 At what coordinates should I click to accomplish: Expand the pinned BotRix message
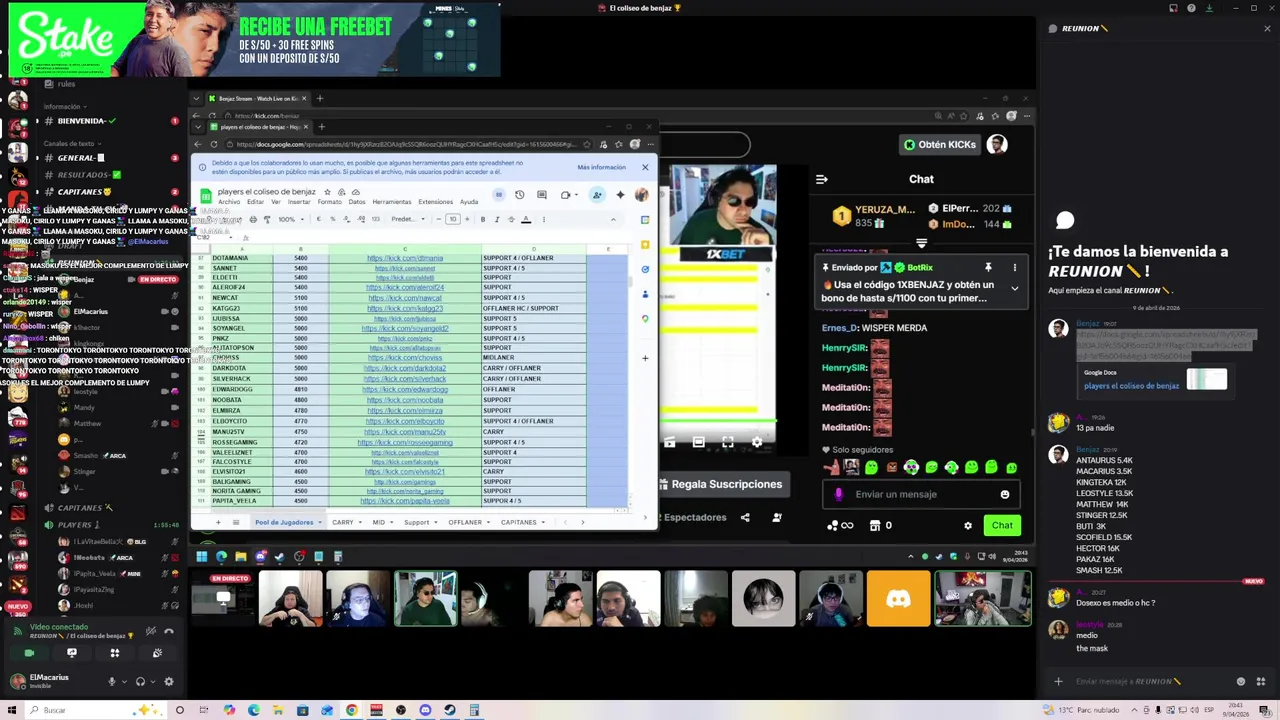click(1014, 289)
